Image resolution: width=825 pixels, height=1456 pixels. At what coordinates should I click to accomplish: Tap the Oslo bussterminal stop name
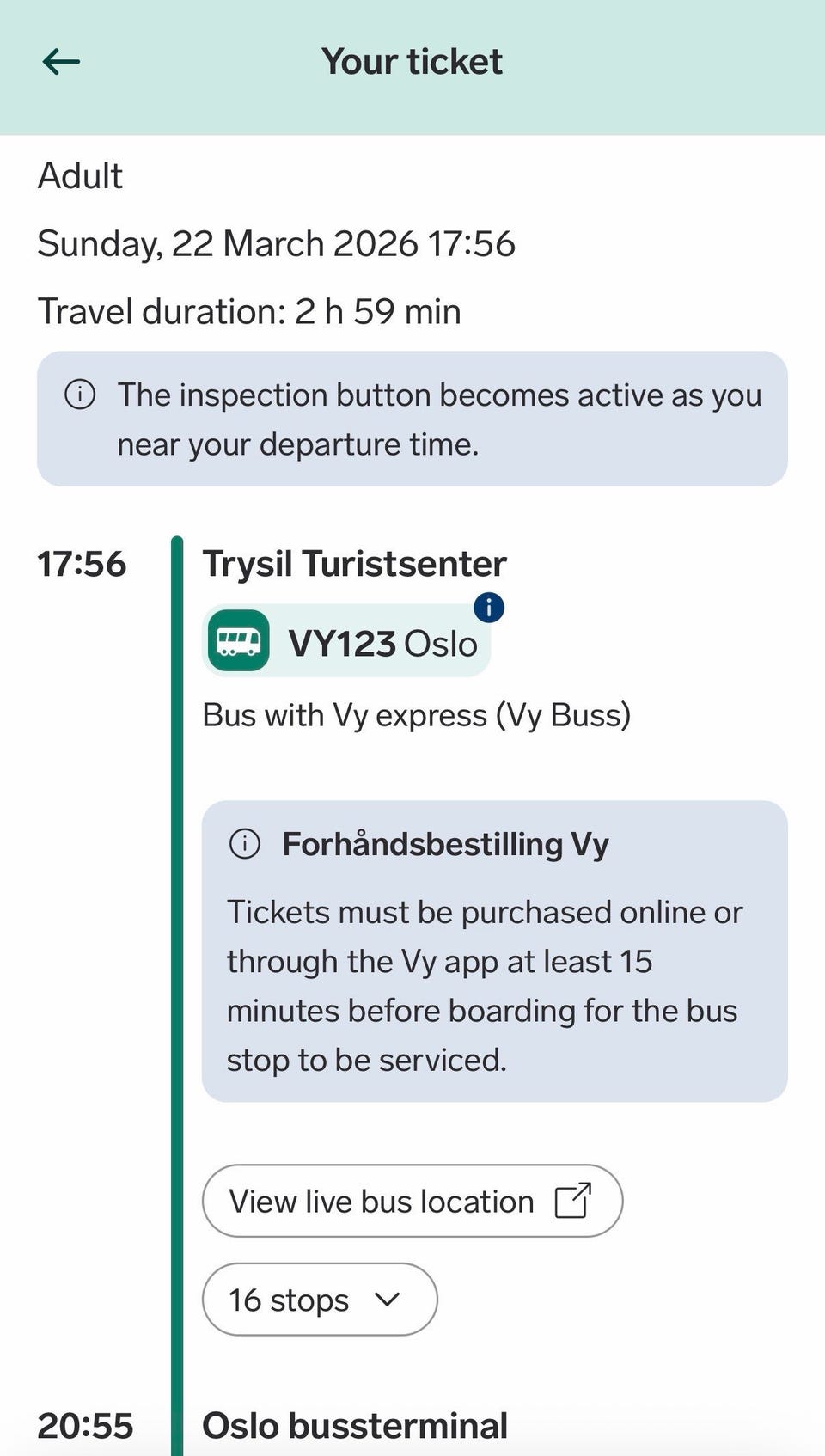[x=354, y=1426]
